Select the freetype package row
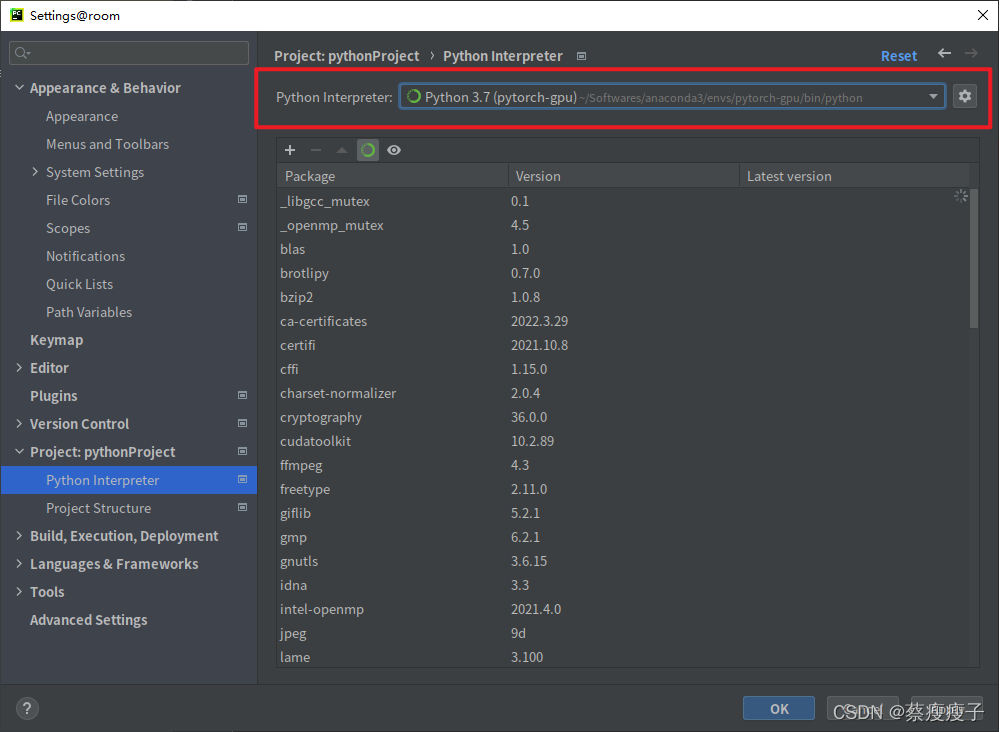 click(x=622, y=489)
